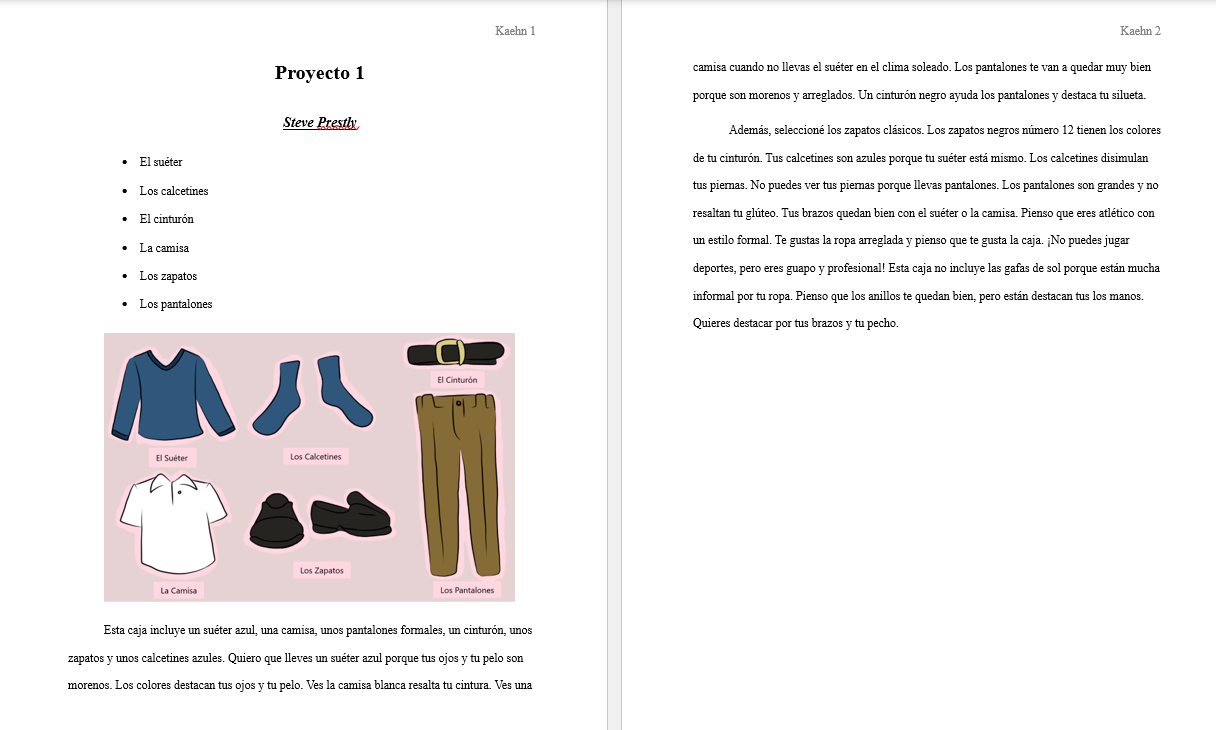Place cursor in 'El suéter' bullet item
Image resolution: width=1216 pixels, height=730 pixels.
[x=161, y=162]
